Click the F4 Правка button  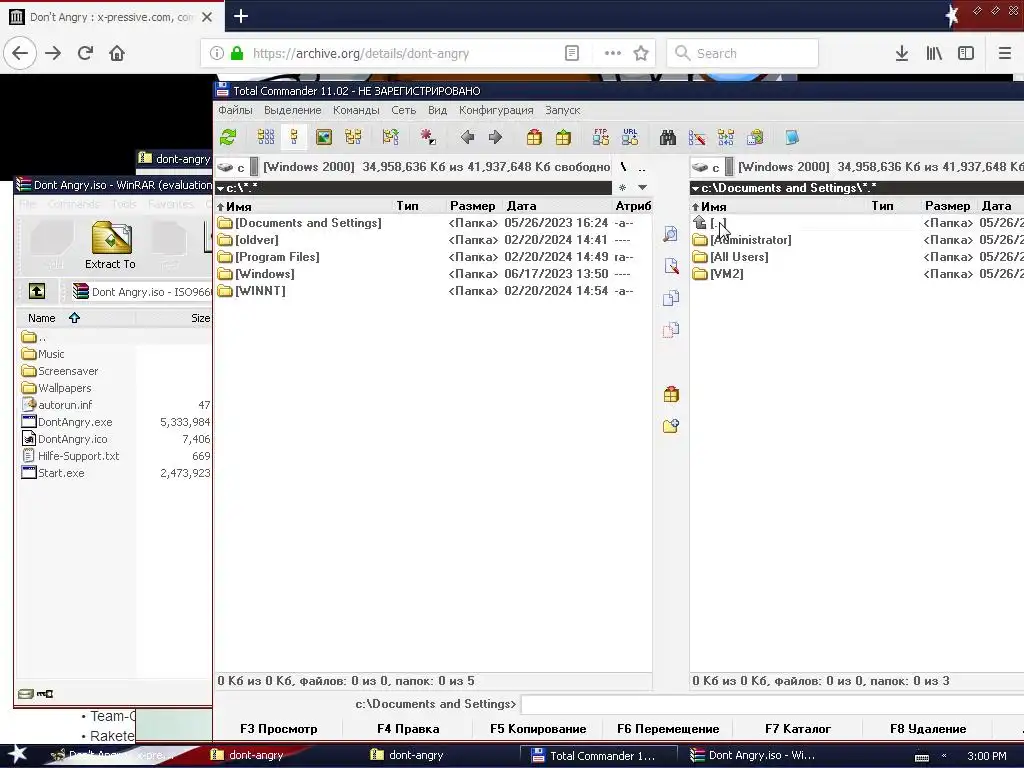tap(408, 729)
